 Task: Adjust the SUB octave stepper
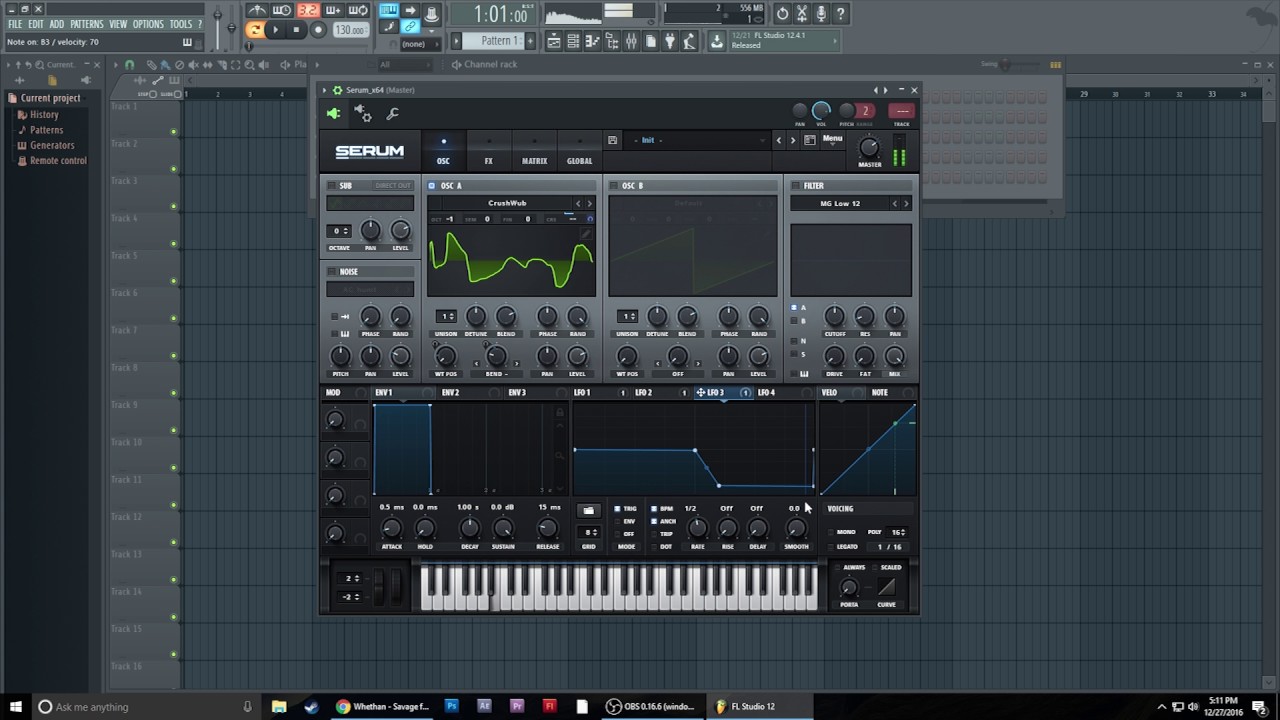click(340, 231)
